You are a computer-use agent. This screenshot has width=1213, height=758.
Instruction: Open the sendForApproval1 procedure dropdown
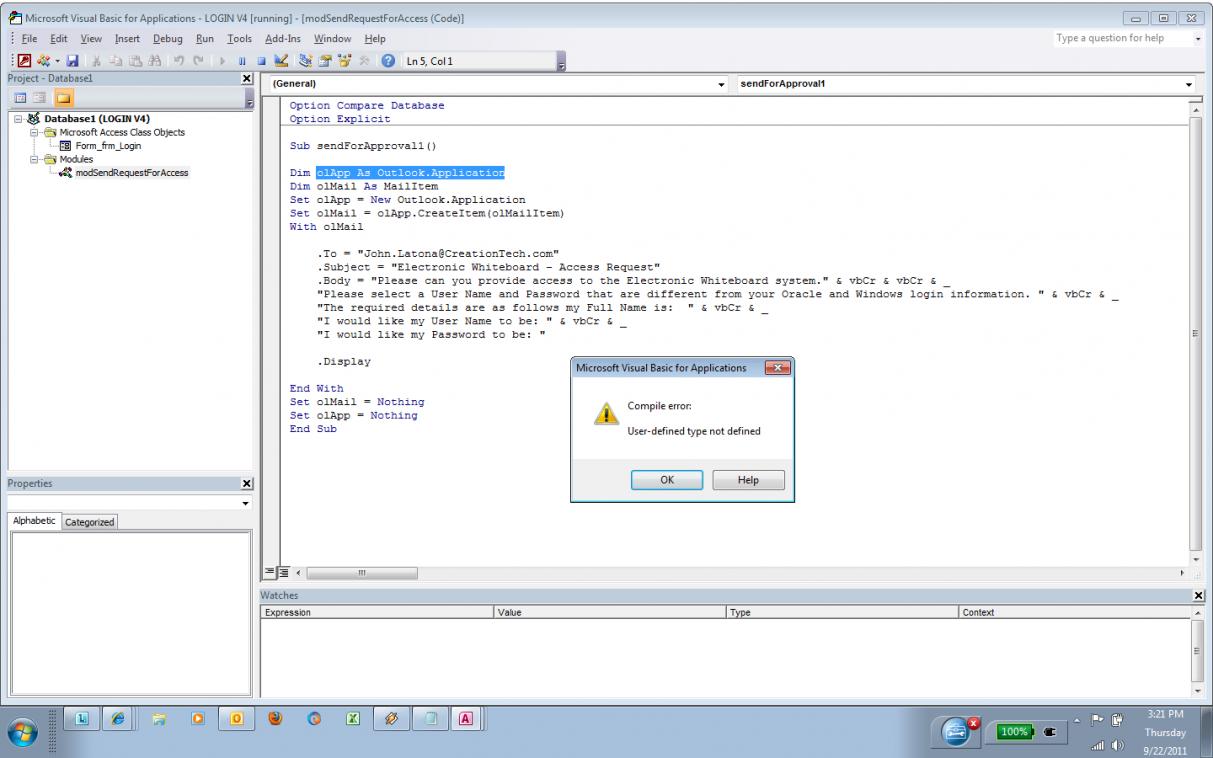1190,85
